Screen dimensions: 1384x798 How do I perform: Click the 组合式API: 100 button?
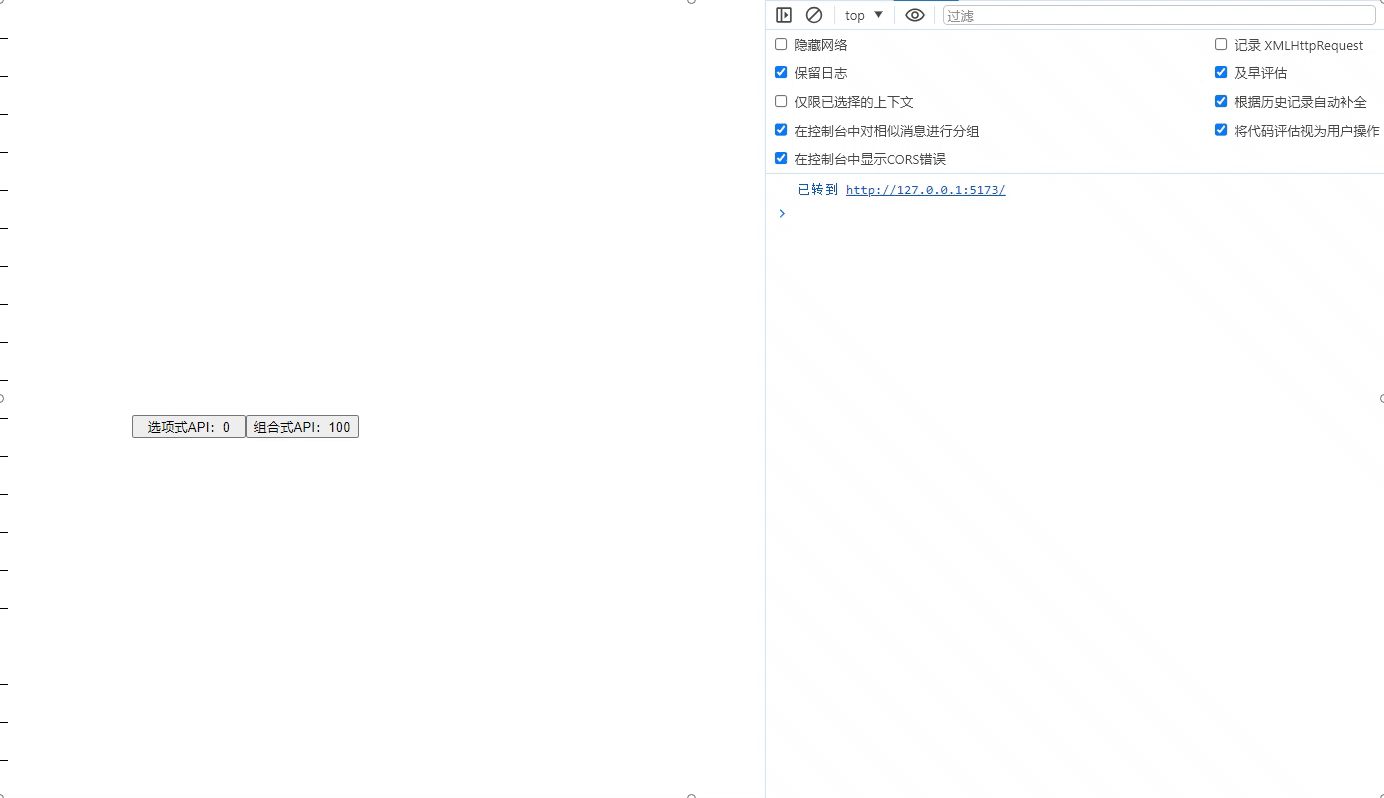302,427
